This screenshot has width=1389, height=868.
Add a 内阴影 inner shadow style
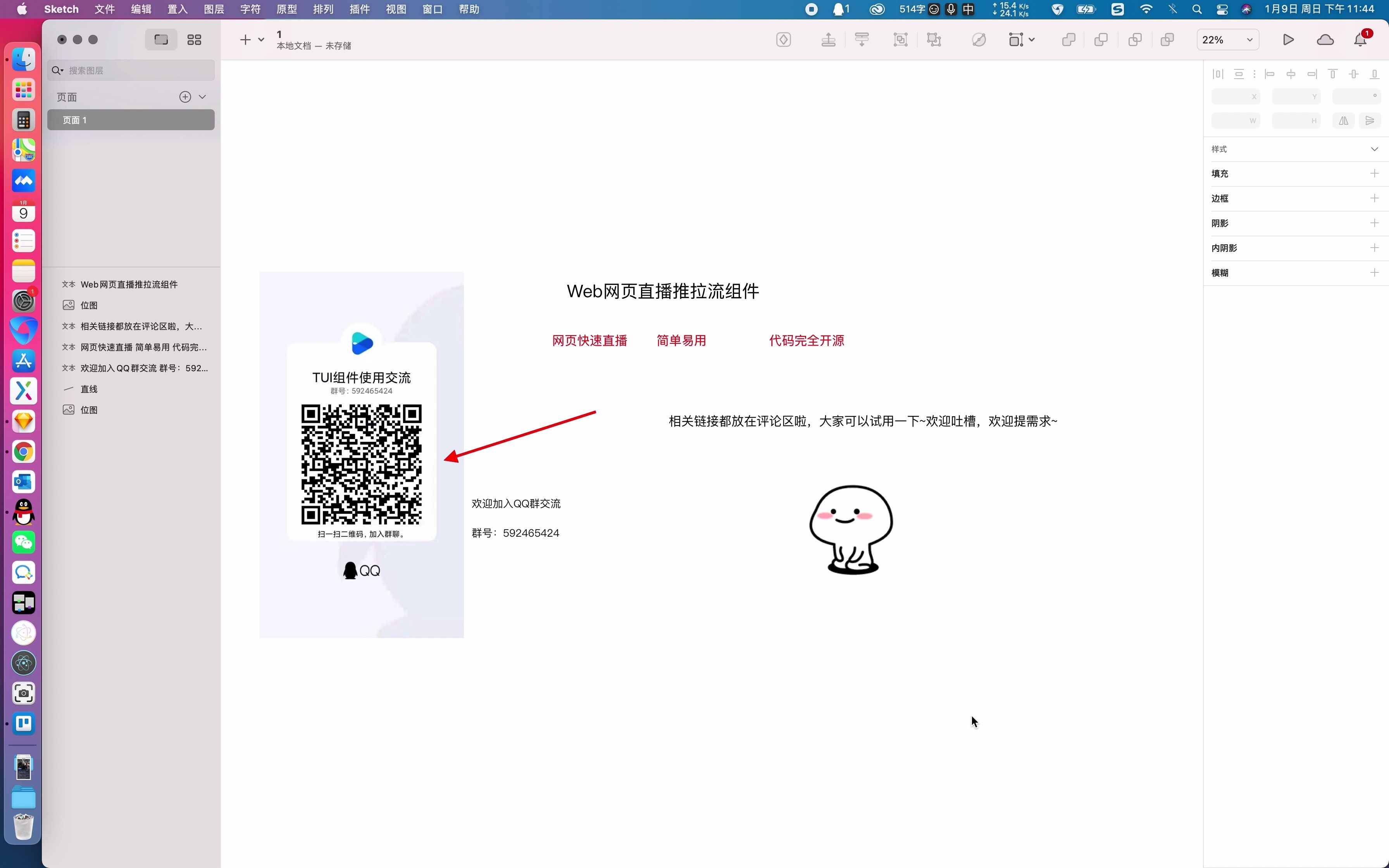(x=1374, y=248)
